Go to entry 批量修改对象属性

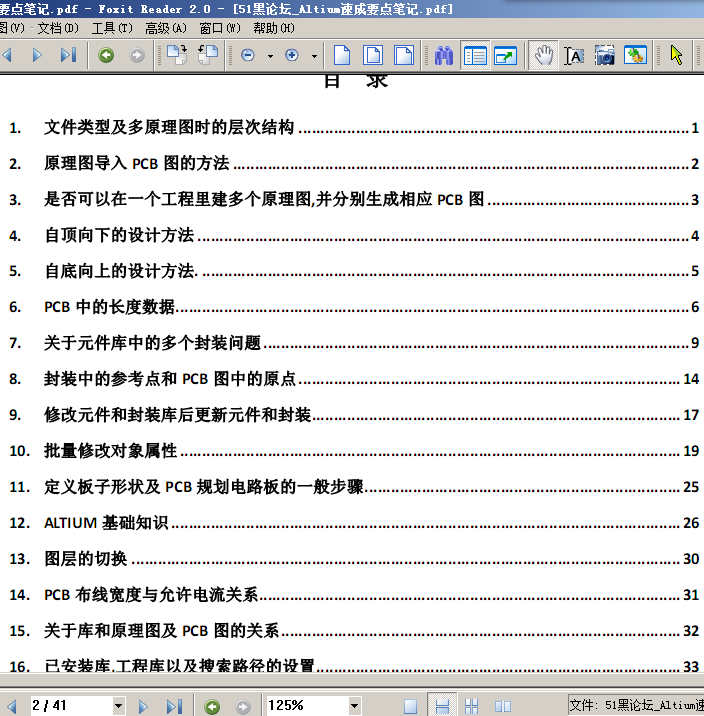[x=110, y=451]
